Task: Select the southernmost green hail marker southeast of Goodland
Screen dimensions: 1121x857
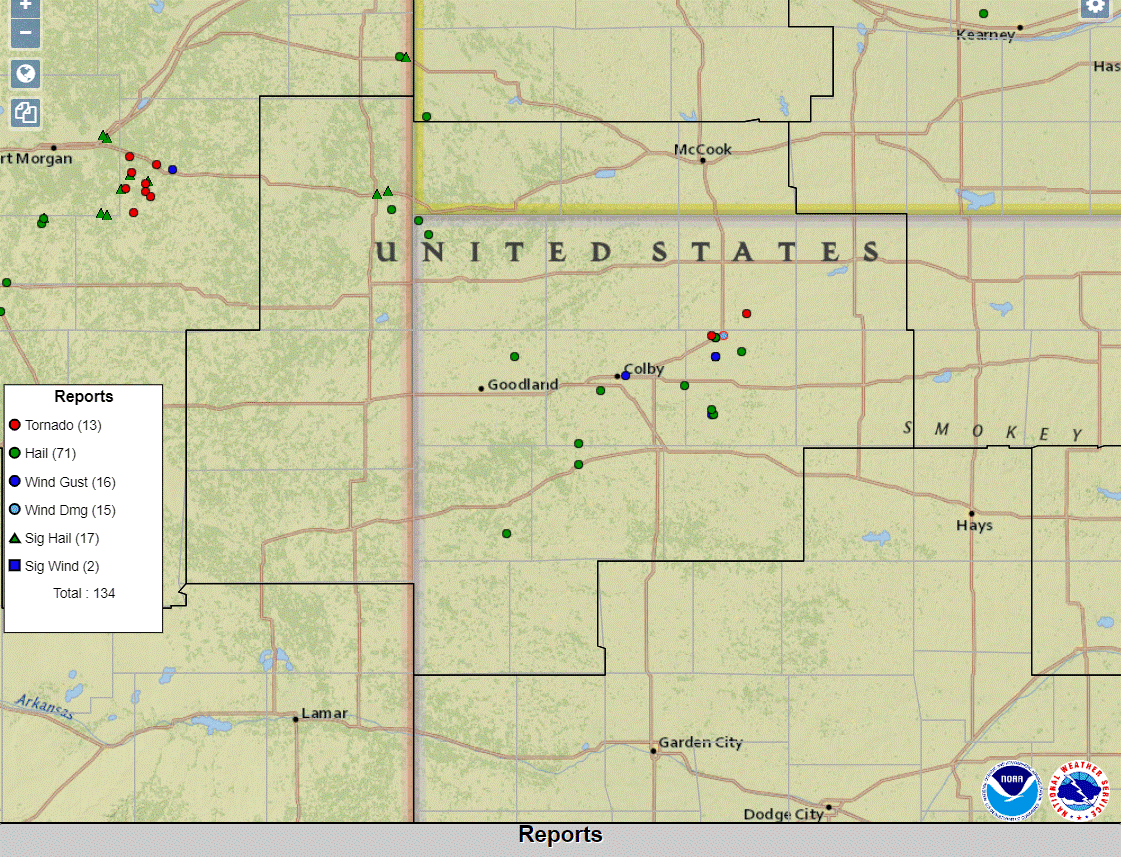Action: click(x=506, y=534)
